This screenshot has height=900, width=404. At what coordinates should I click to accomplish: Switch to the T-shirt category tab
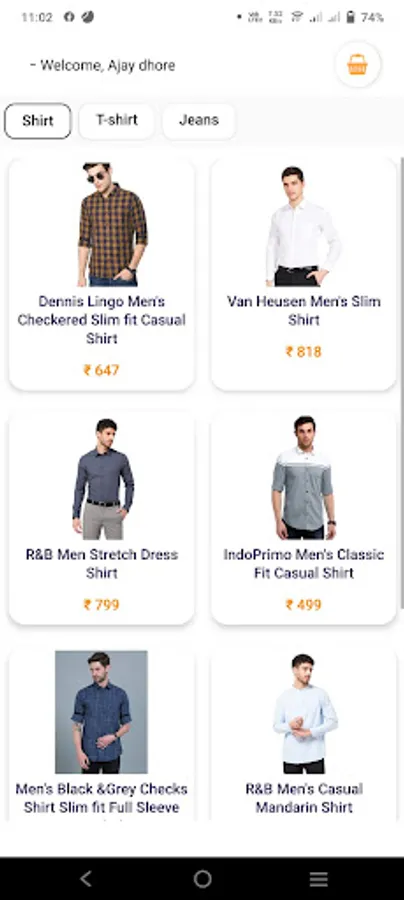[x=116, y=120]
